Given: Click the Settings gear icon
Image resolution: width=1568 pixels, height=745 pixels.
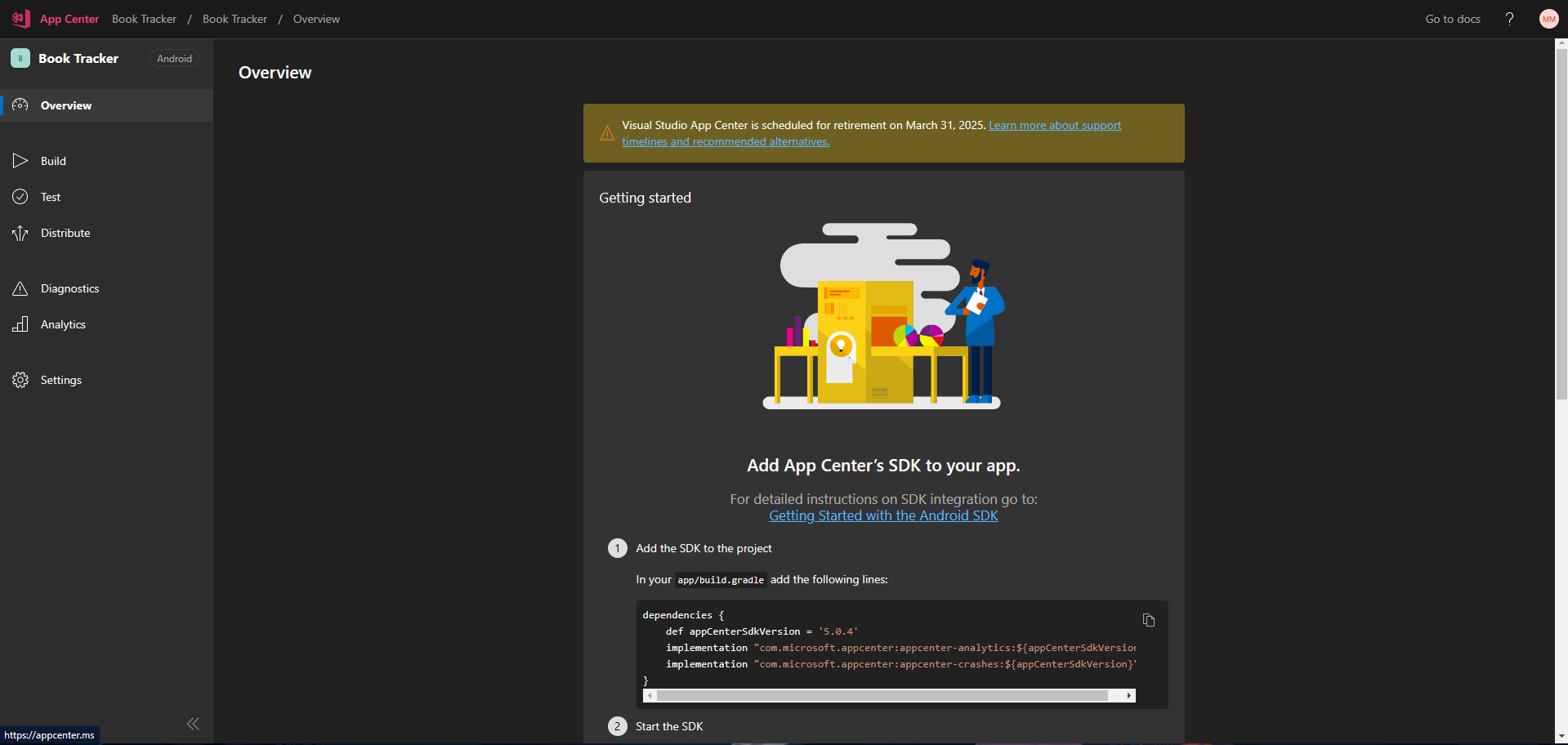Looking at the screenshot, I should [x=20, y=380].
